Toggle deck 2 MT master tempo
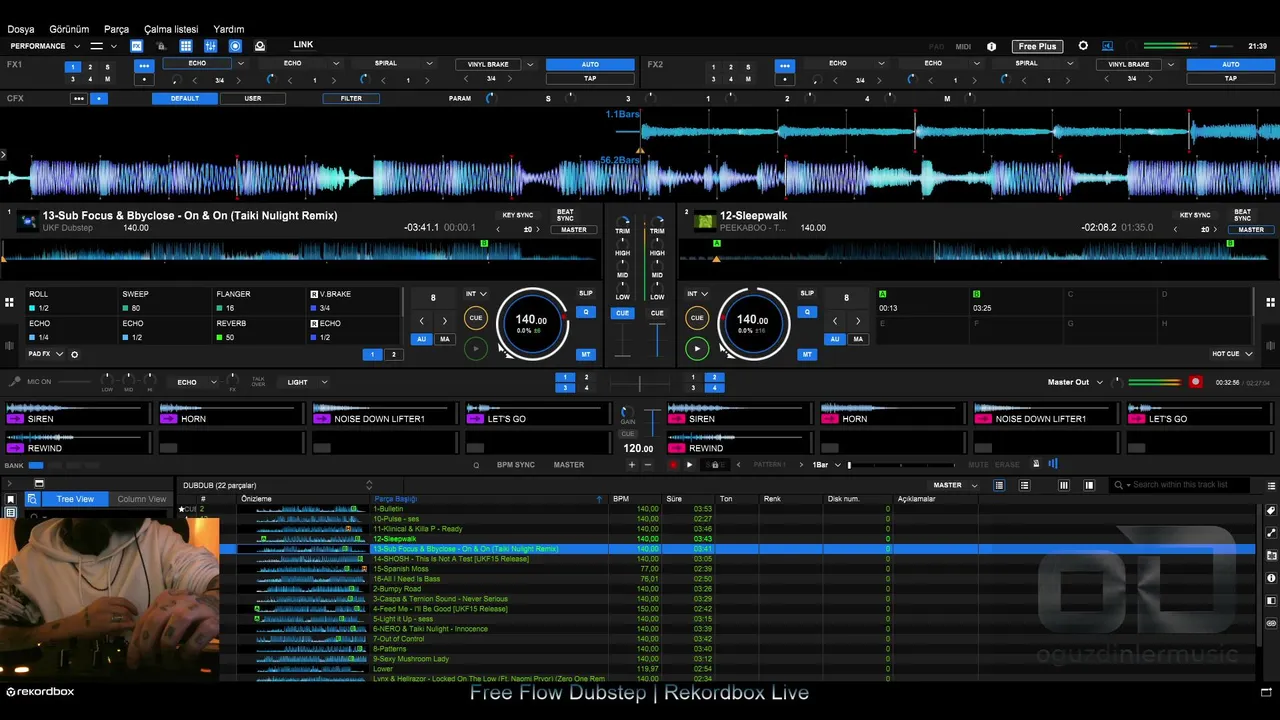This screenshot has height=720, width=1280. [x=807, y=354]
